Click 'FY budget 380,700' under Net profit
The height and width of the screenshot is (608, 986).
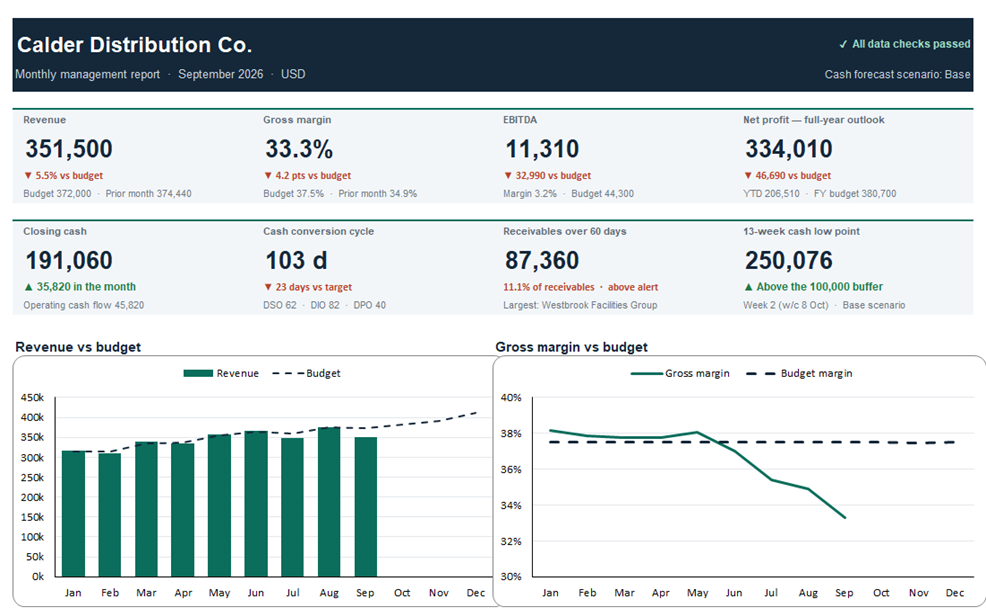pos(855,194)
